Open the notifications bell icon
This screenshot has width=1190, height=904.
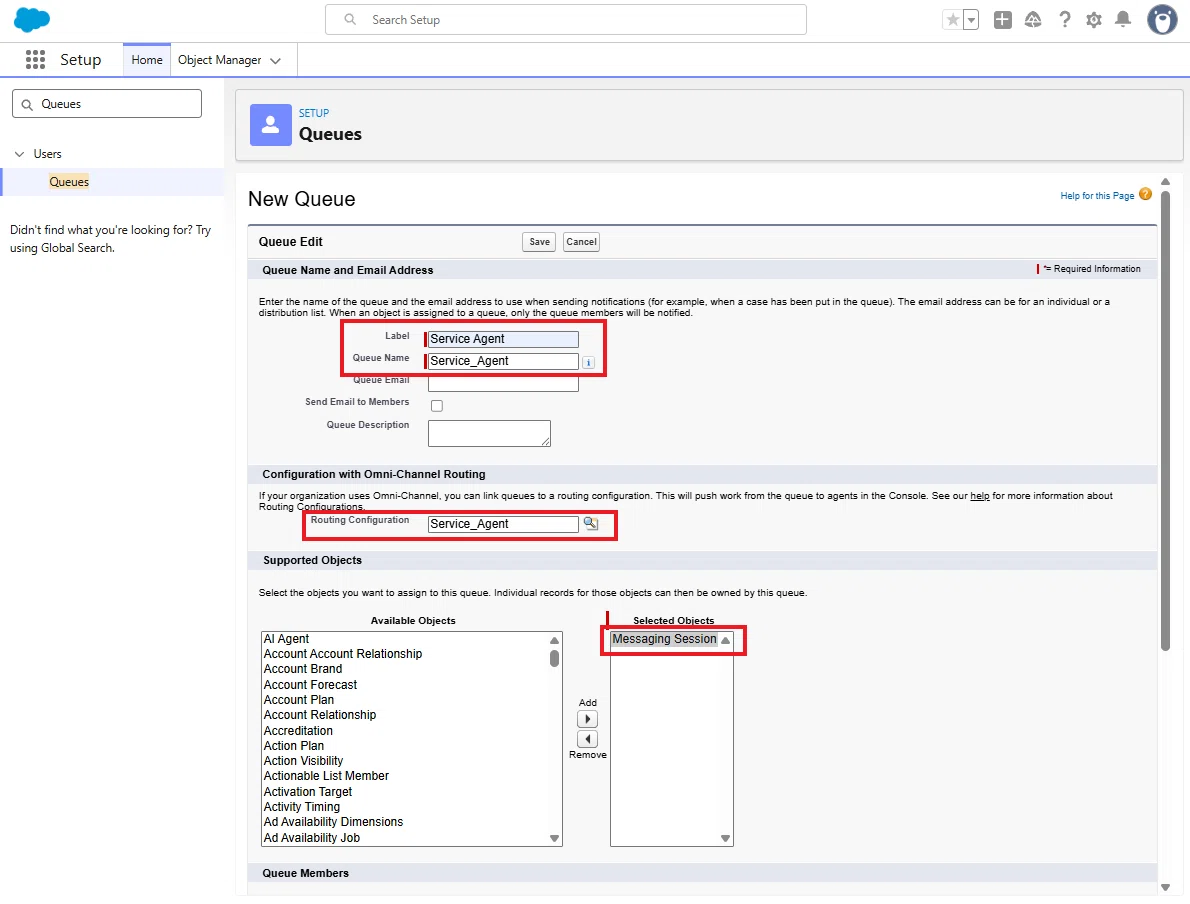coord(1123,20)
